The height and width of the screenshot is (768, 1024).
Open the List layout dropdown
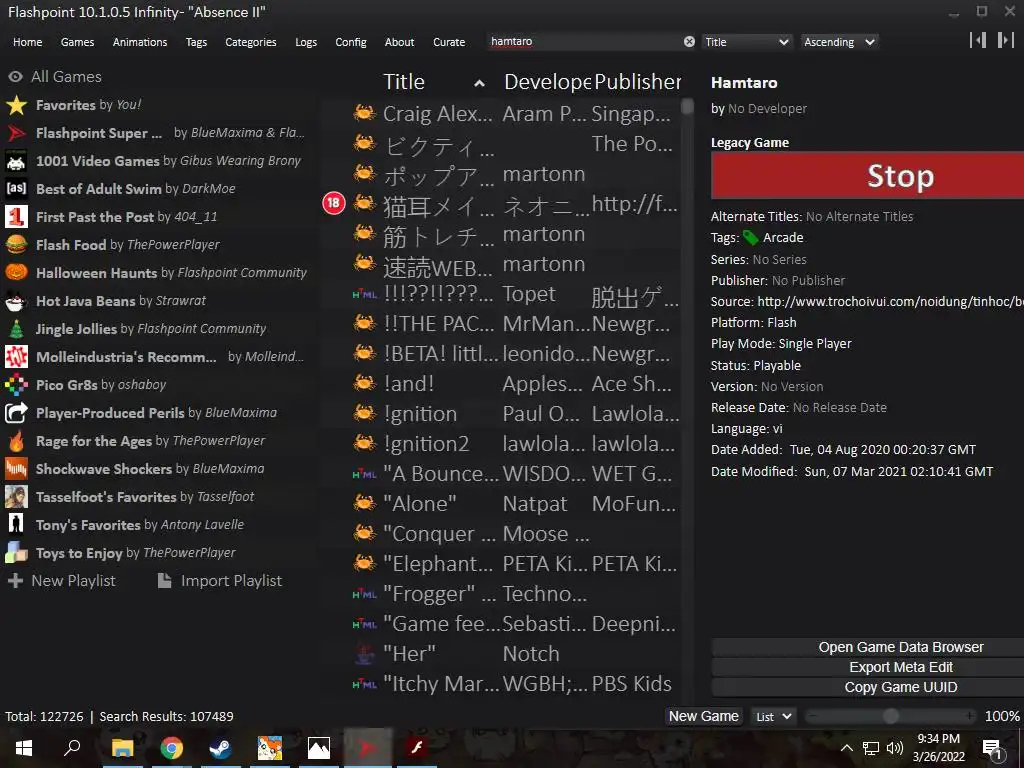[773, 717]
